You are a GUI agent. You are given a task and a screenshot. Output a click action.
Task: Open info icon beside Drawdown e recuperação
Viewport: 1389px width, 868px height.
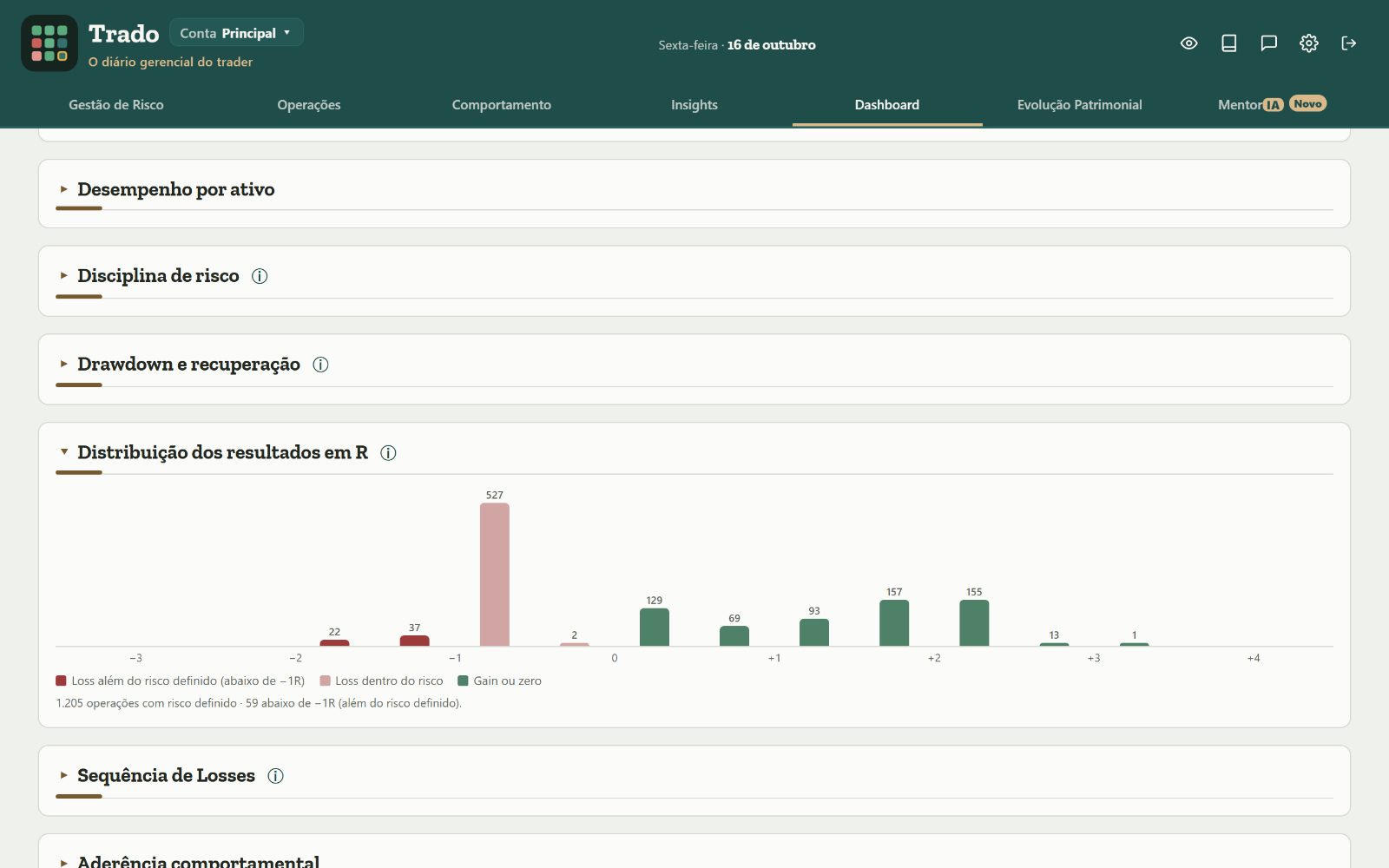320,365
